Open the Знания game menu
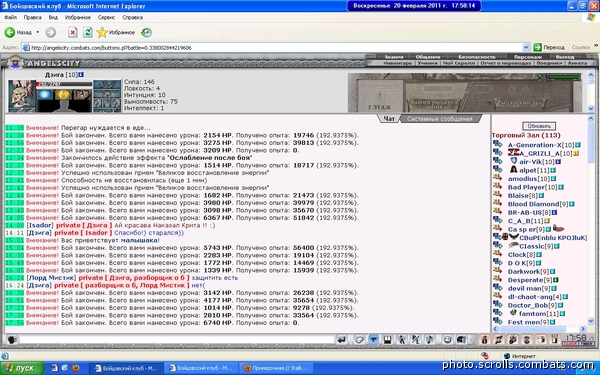This screenshot has height=375, width=600. click(x=394, y=57)
